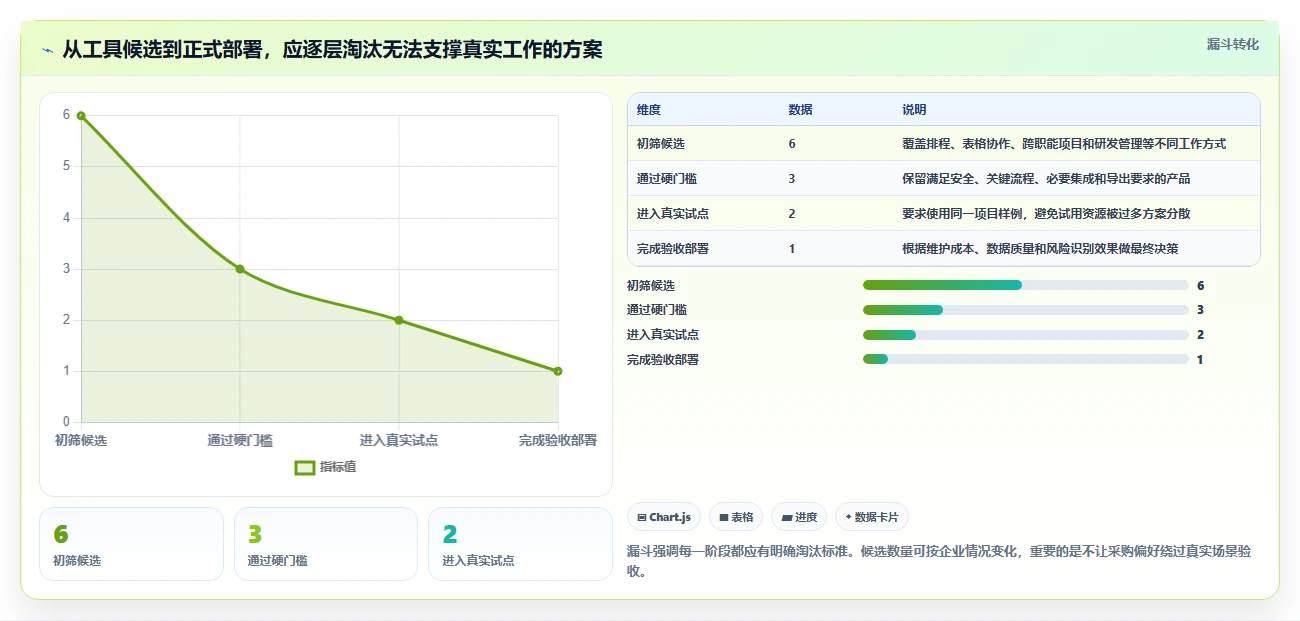Image resolution: width=1300 pixels, height=621 pixels.
Task: Click the 完成验收部署 progress bar
Action: [1026, 360]
